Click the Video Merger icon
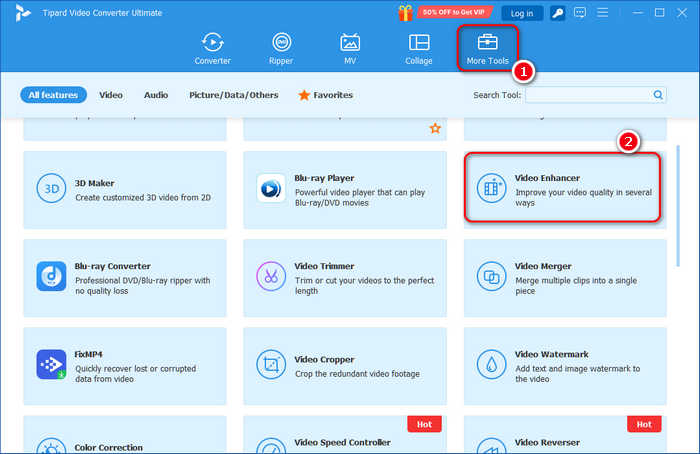 [x=492, y=276]
